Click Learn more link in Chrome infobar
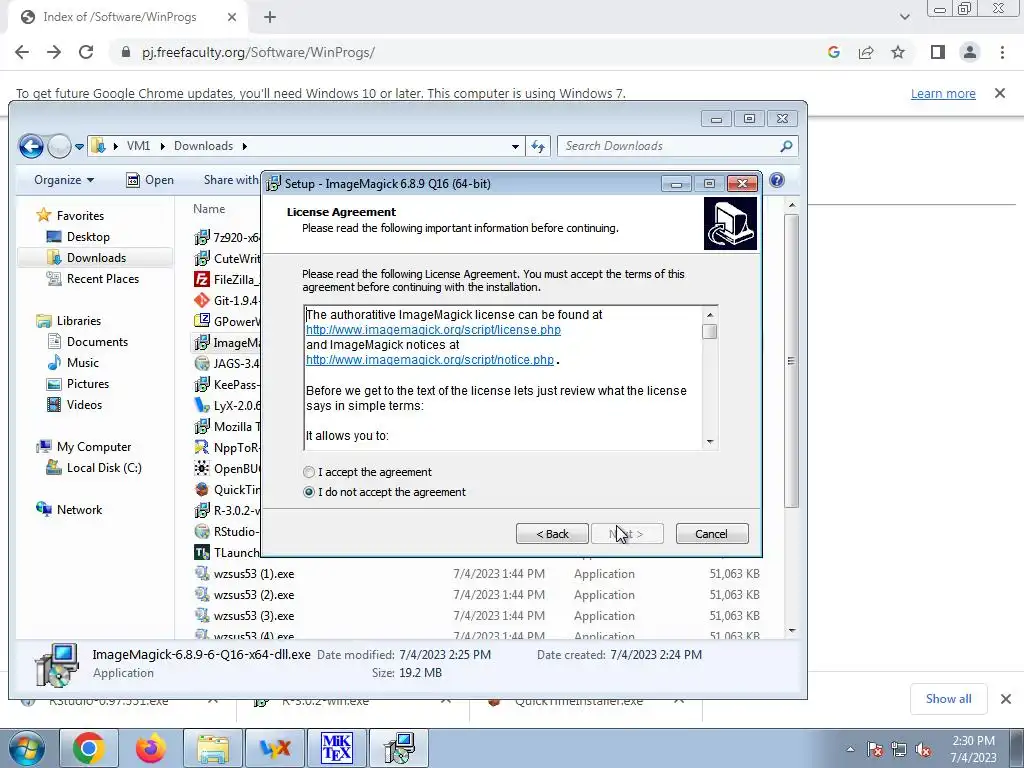This screenshot has height=768, width=1024. [943, 93]
